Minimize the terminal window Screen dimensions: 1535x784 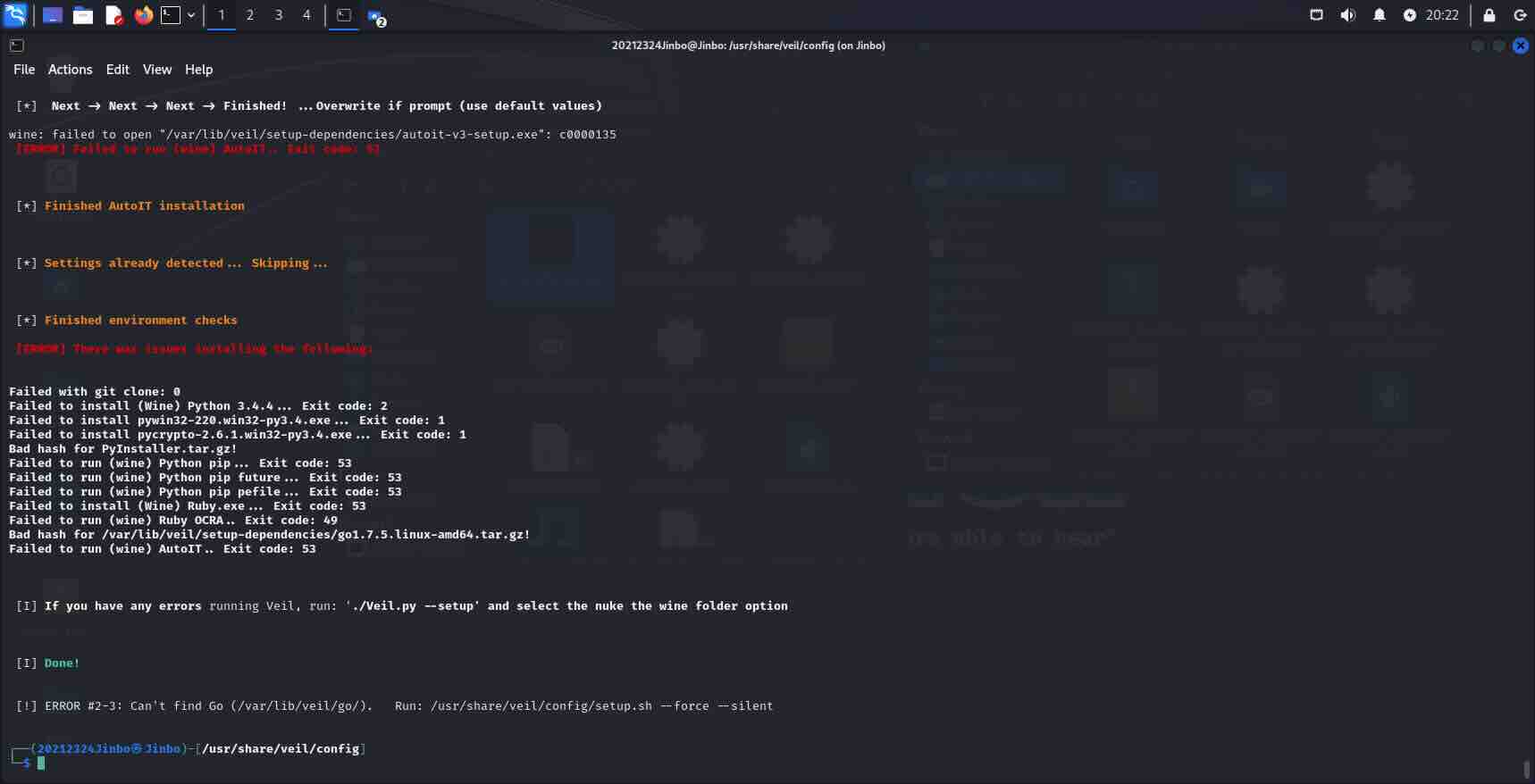[1478, 46]
